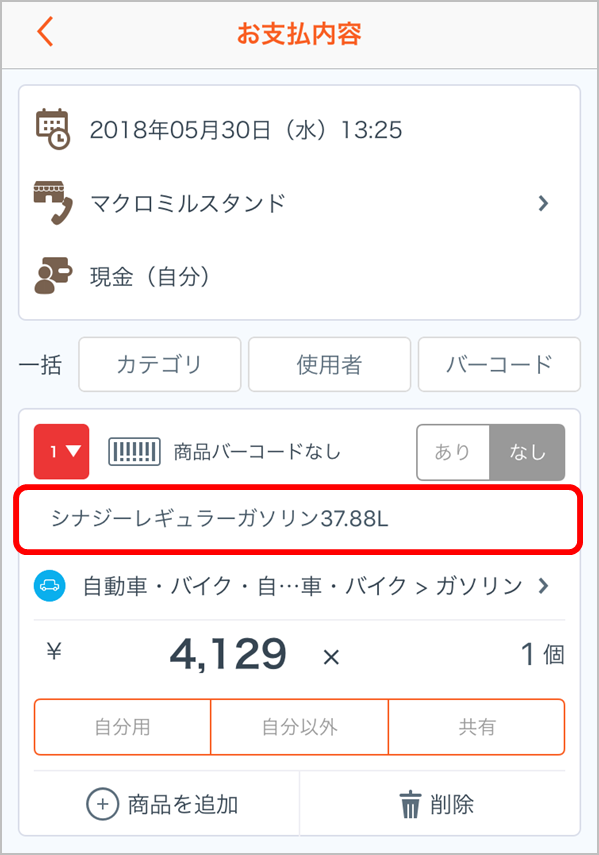Tap bulk 使用者 button

[x=329, y=364]
